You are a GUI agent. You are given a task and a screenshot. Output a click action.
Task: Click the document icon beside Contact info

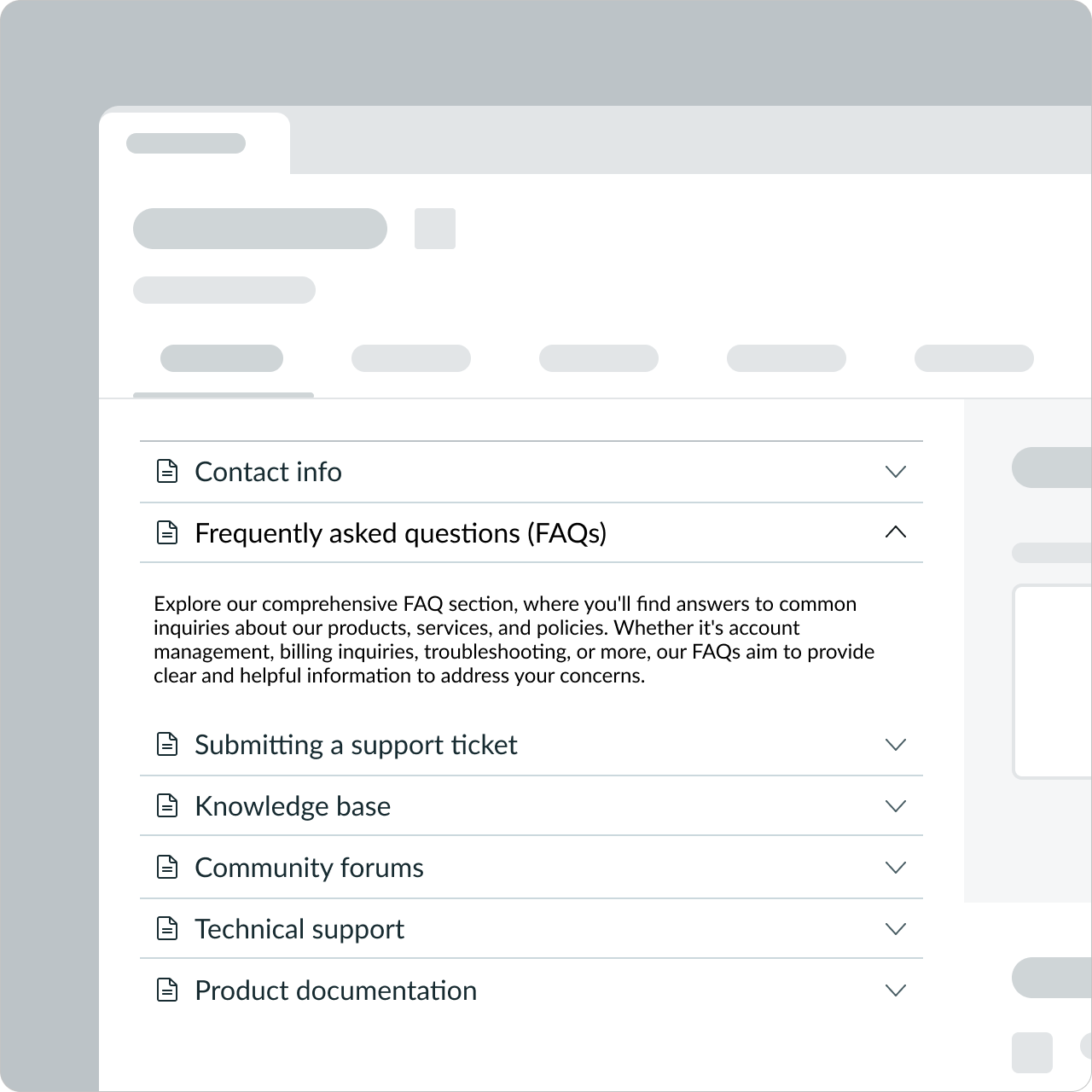tap(167, 472)
